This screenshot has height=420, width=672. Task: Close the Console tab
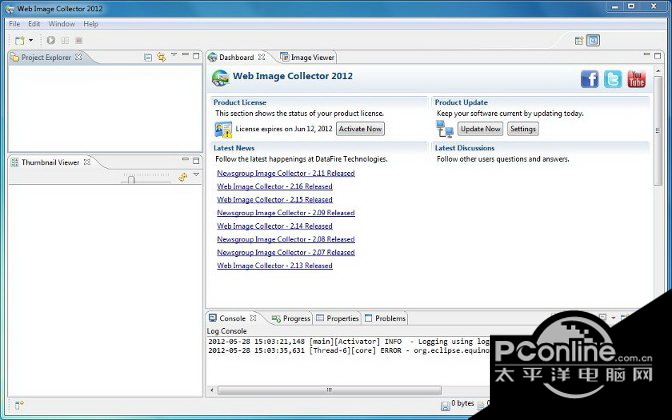[253, 318]
